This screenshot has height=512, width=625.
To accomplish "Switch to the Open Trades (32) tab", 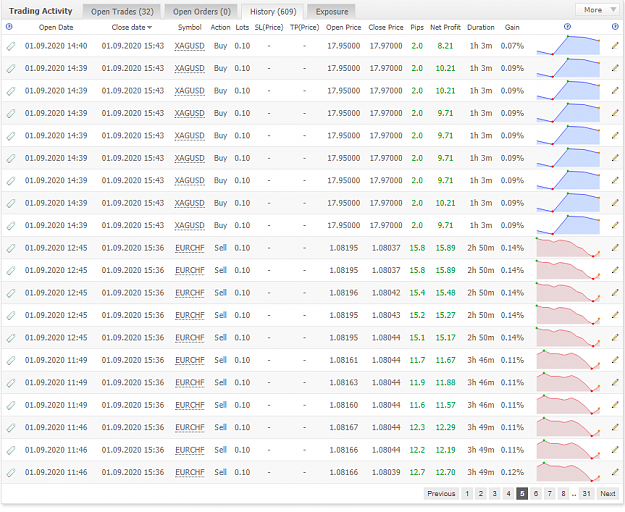I will pyautogui.click(x=122, y=12).
